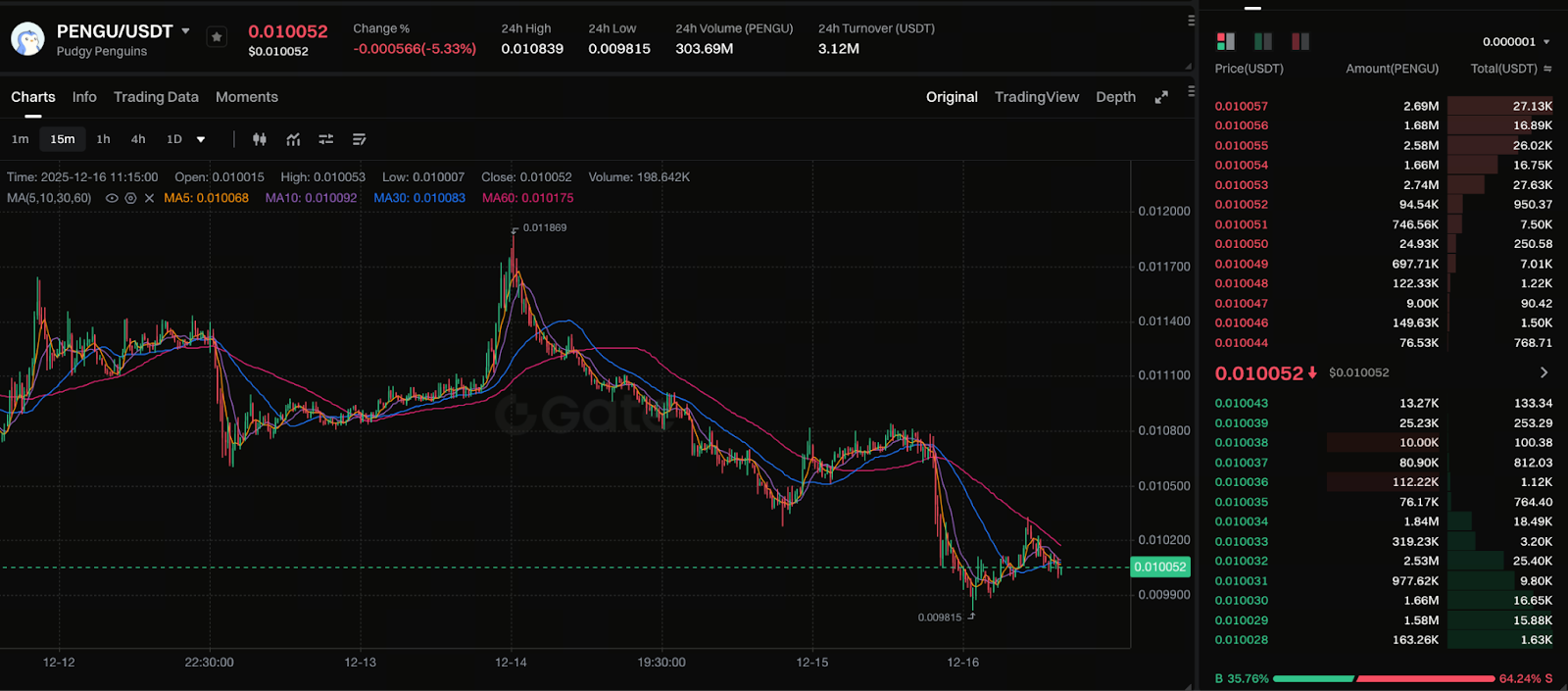This screenshot has width=1568, height=691.
Task: Select the 4h timeframe
Action: tap(138, 139)
